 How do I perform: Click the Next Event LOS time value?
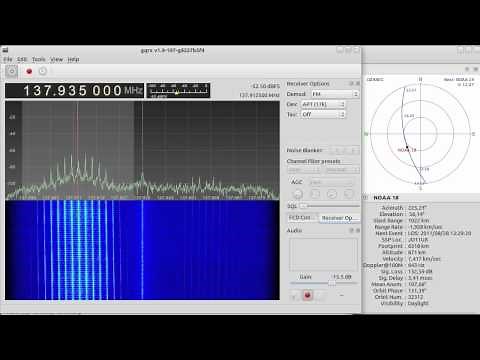(440, 233)
